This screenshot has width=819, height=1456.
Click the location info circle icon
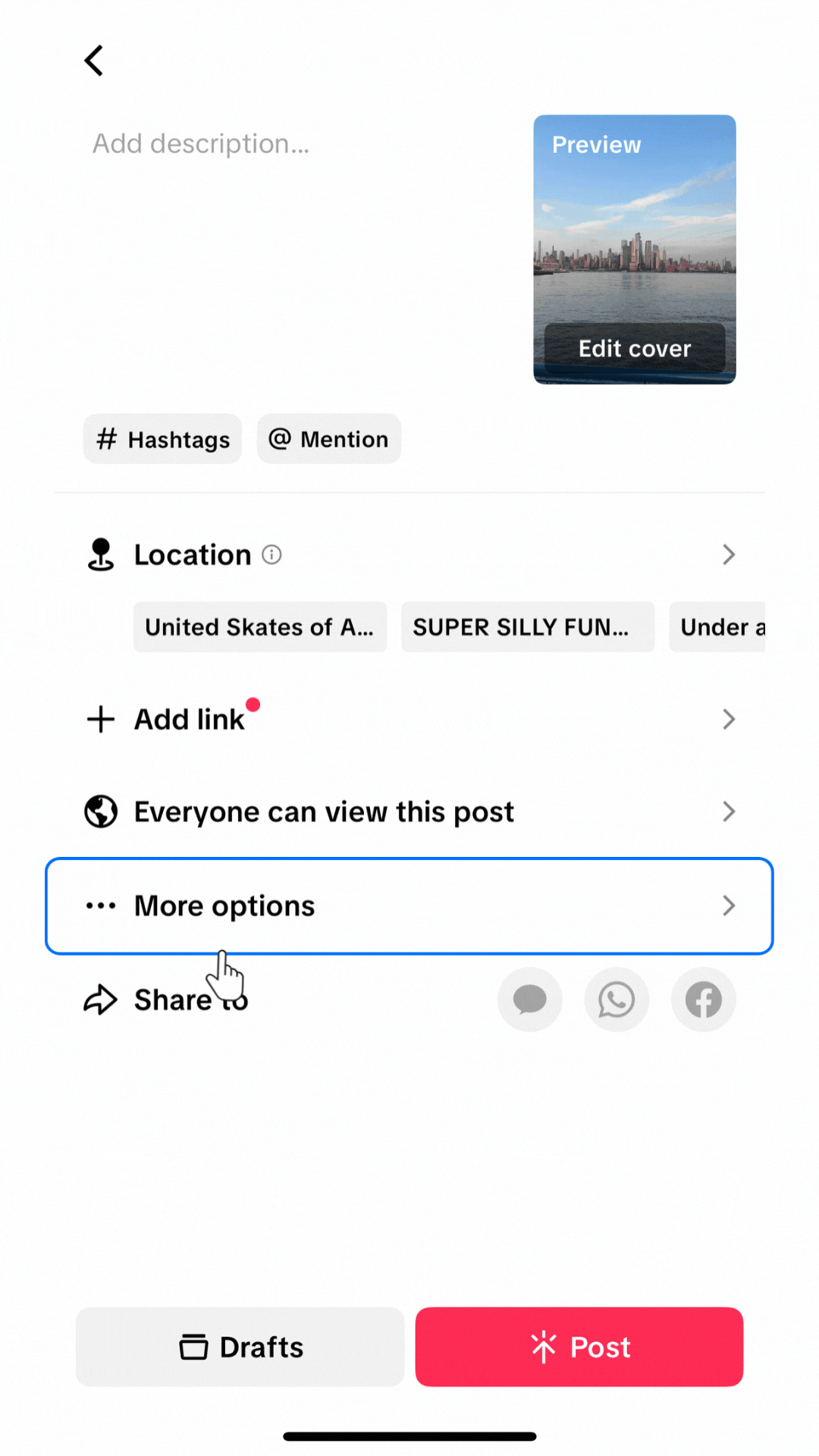(271, 554)
